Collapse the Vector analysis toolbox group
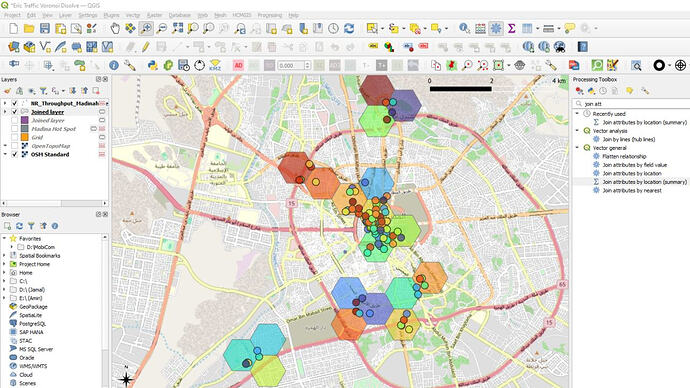690x388 pixels. point(577,131)
